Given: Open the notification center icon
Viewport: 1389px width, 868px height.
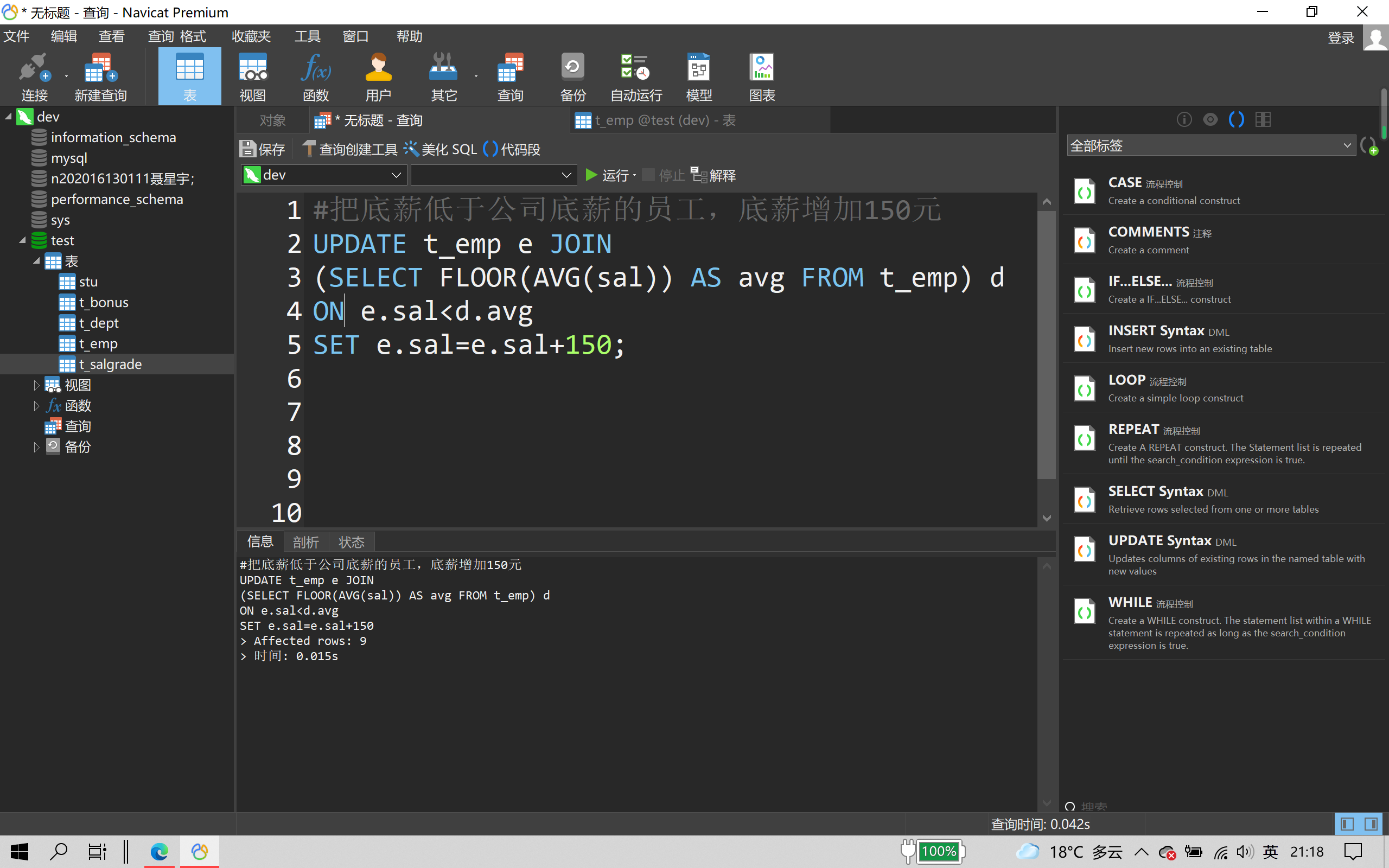Looking at the screenshot, I should (1353, 851).
